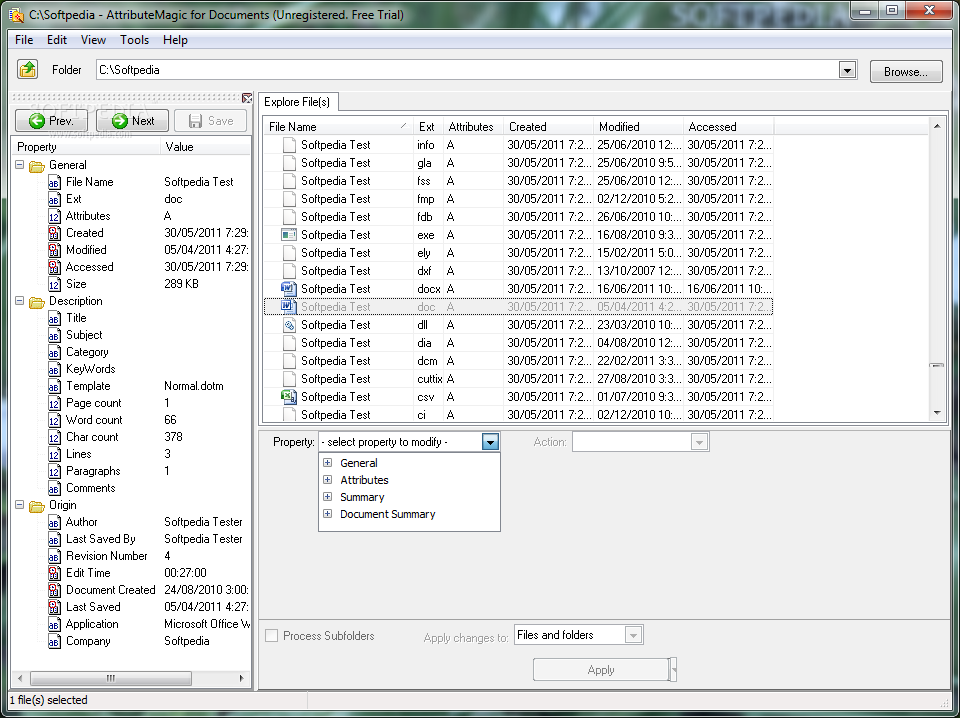Click the file list scroll down arrow
Screen dimensions: 960x718
pos(937,414)
